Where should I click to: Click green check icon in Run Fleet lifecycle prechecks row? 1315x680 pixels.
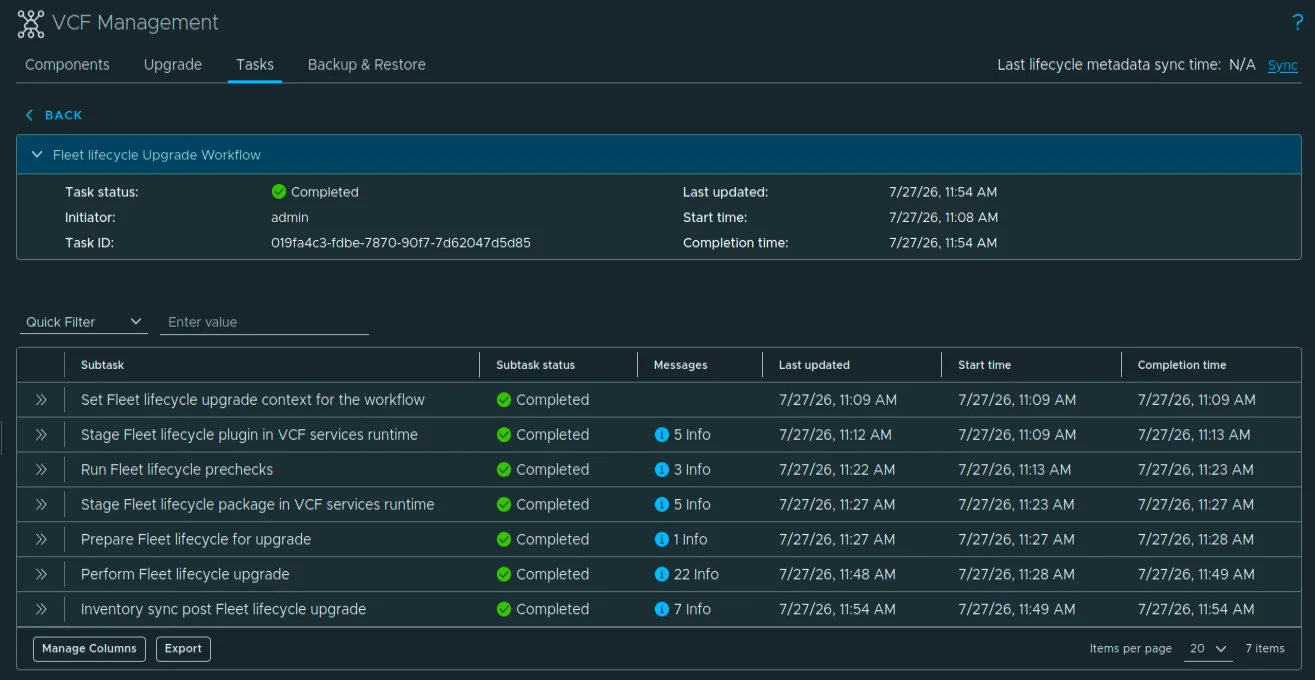point(504,470)
